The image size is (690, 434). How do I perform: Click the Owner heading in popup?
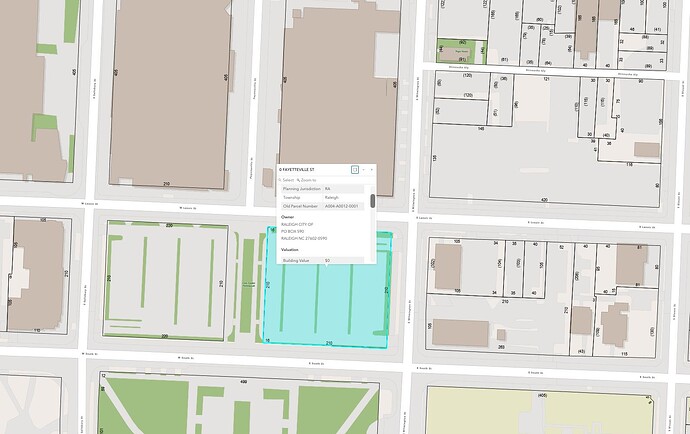pos(287,217)
